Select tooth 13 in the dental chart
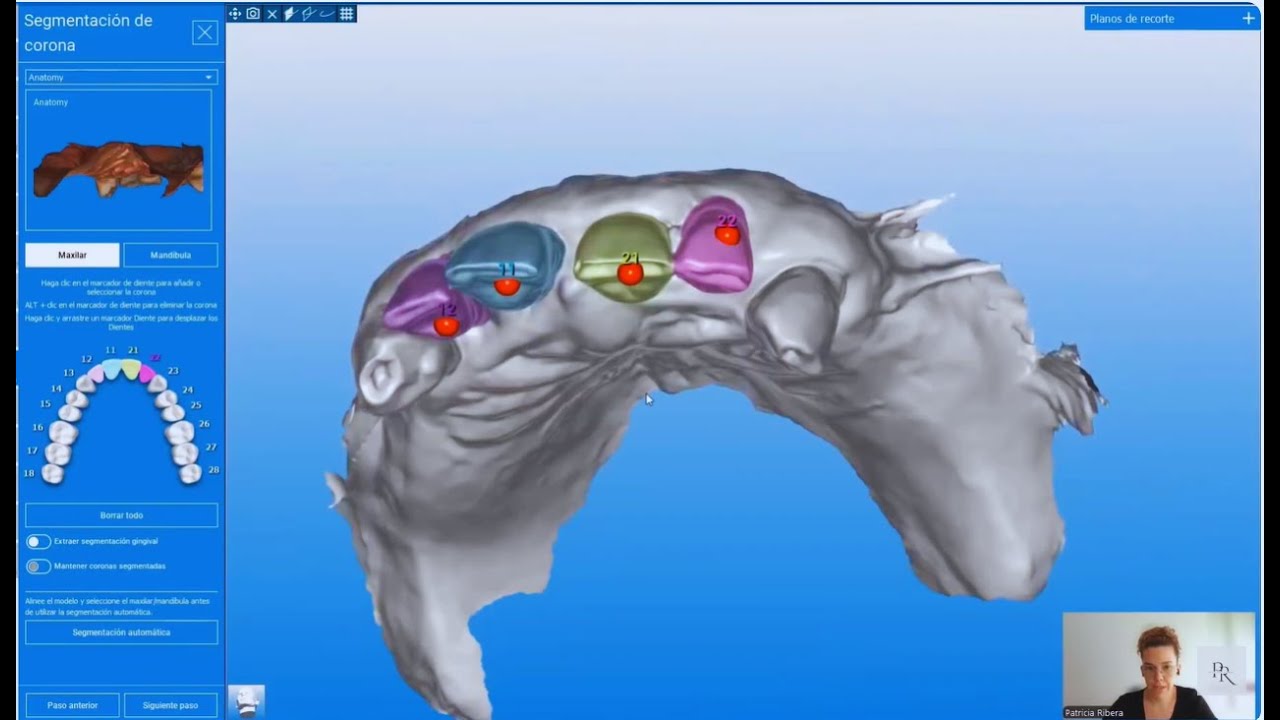The height and width of the screenshot is (720, 1280). [86, 383]
